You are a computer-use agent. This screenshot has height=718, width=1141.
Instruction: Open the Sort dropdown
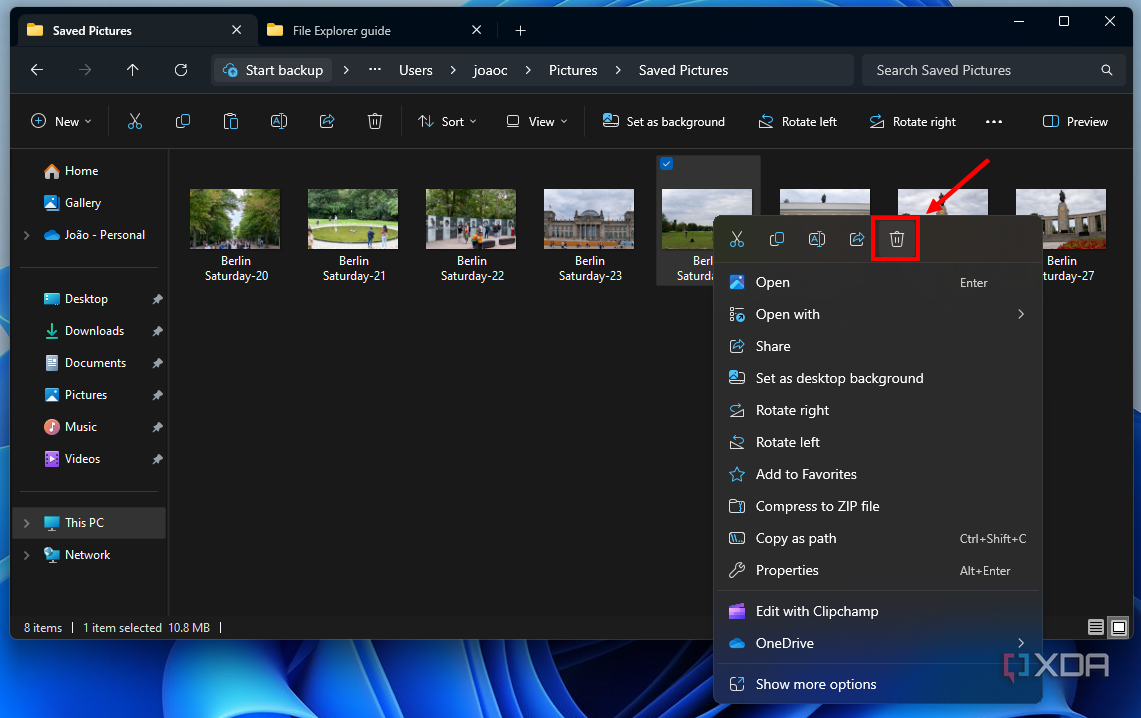pyautogui.click(x=447, y=121)
